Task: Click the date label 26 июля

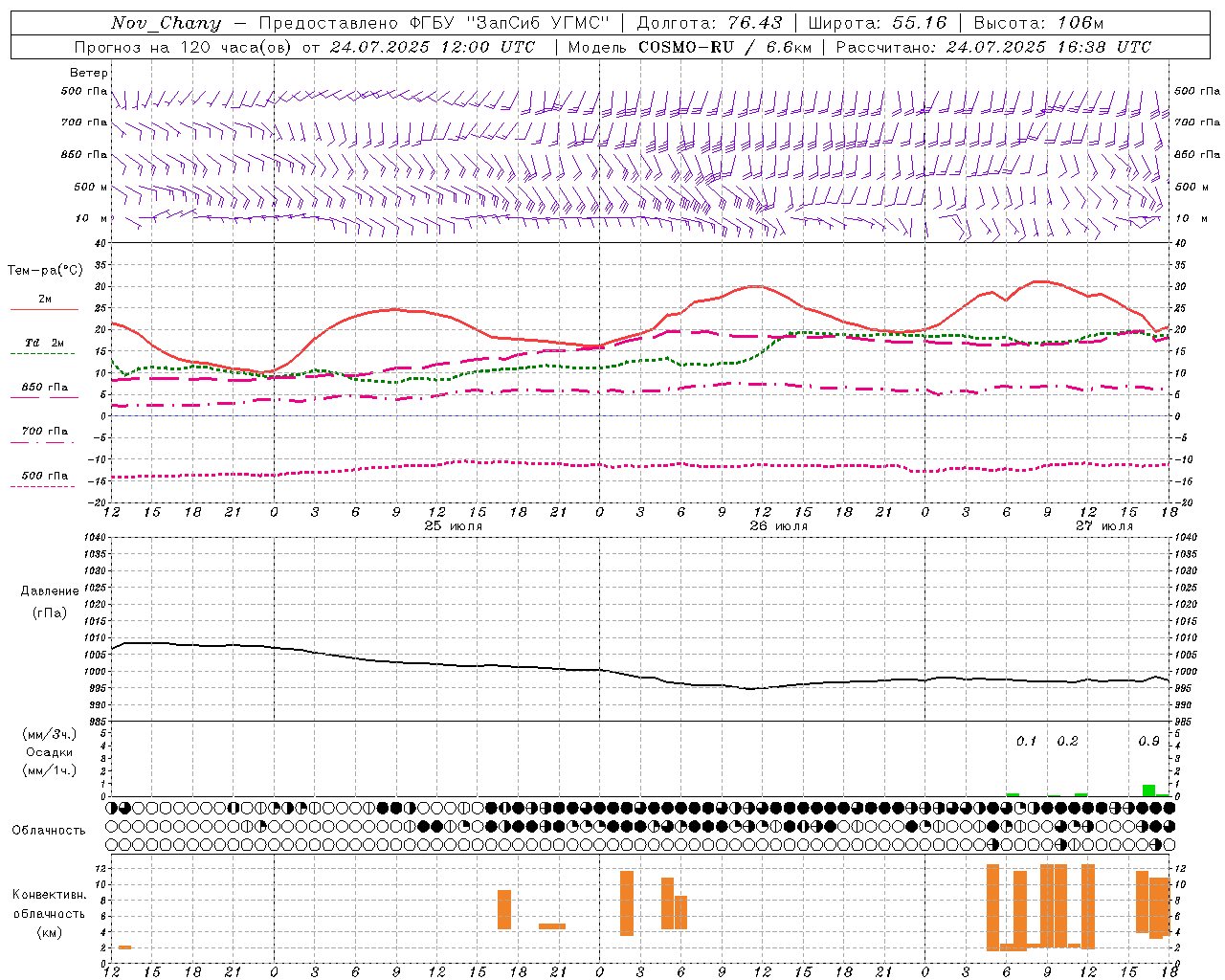Action: click(779, 526)
